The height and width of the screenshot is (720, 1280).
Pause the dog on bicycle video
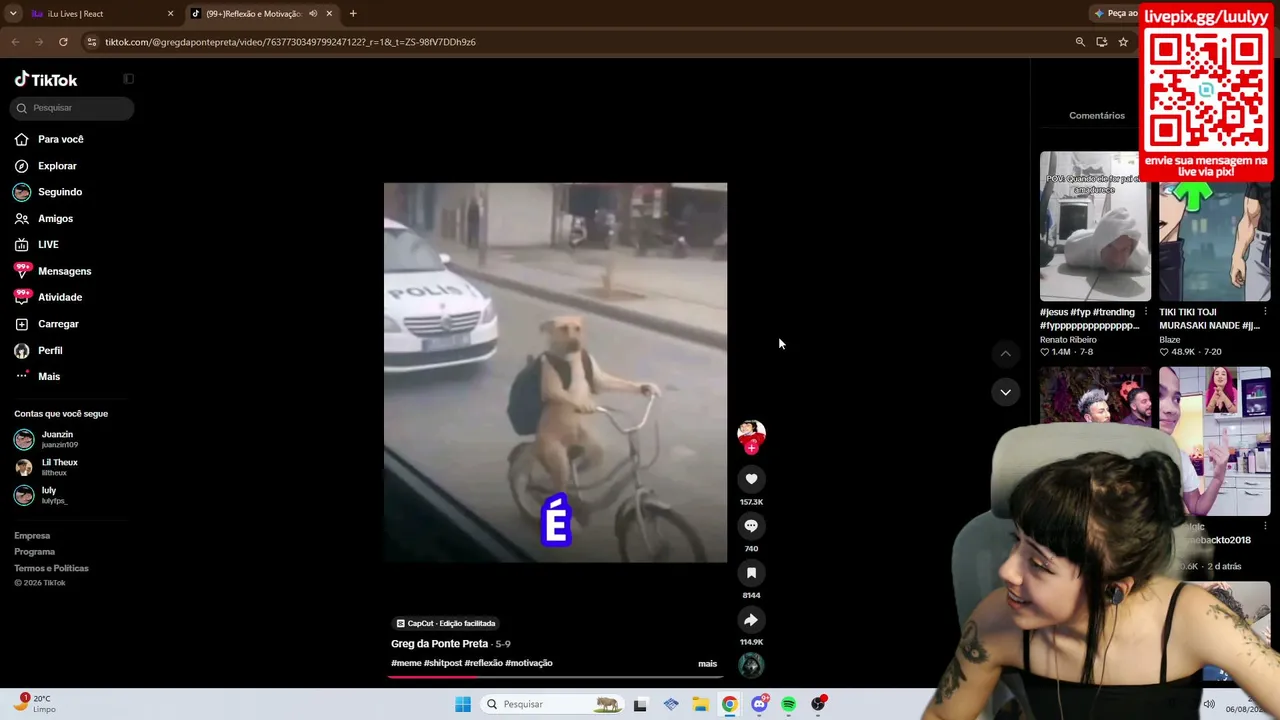point(555,372)
